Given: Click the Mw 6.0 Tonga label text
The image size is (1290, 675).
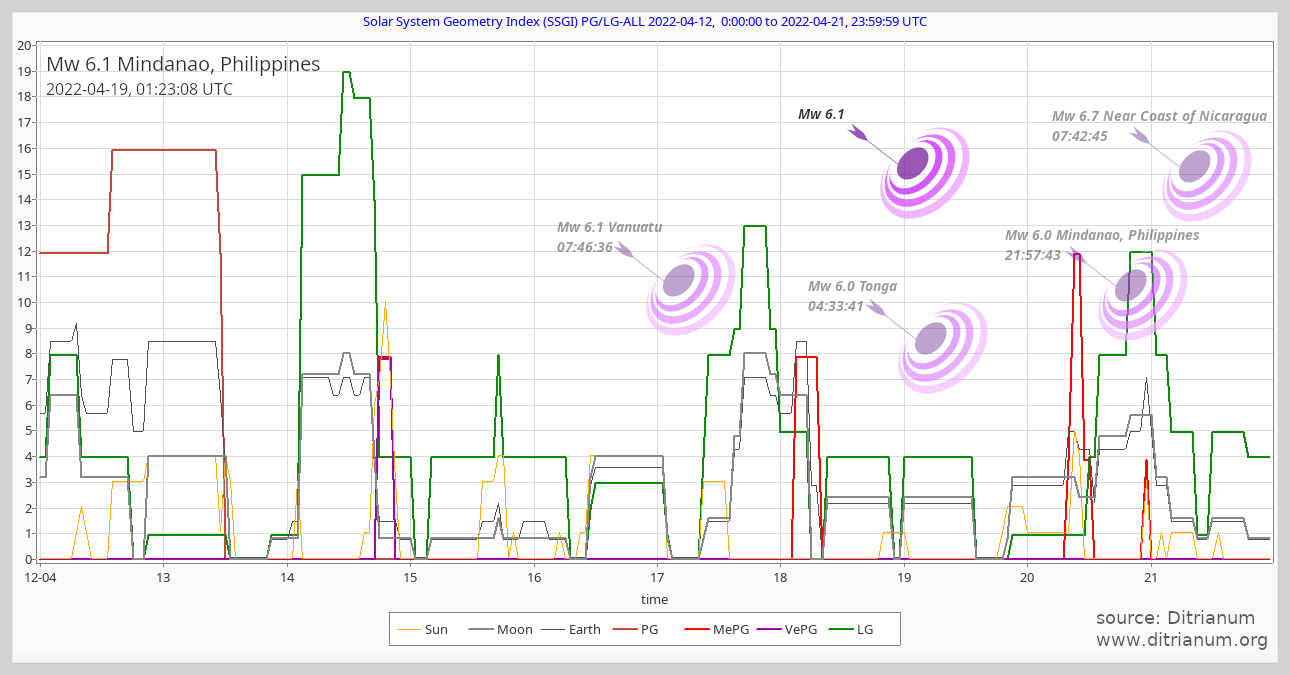Looking at the screenshot, I should (852, 286).
